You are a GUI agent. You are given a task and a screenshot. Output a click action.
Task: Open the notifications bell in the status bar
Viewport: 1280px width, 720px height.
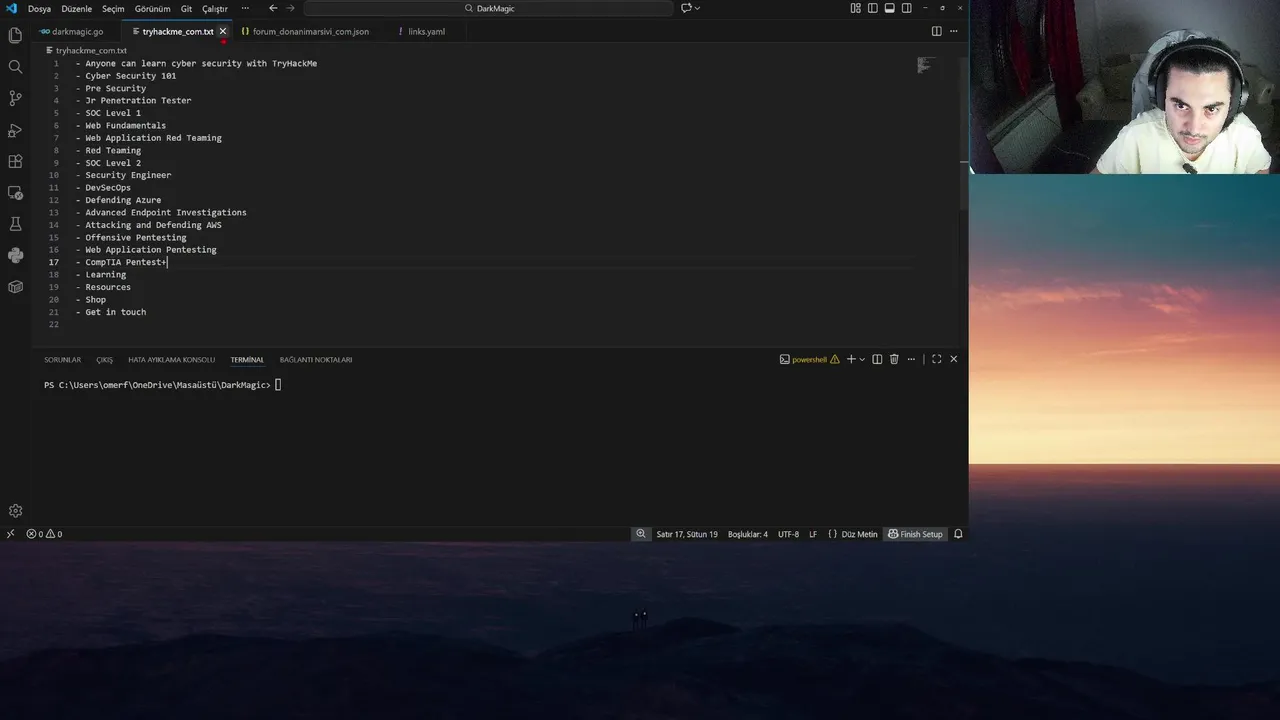[x=958, y=534]
